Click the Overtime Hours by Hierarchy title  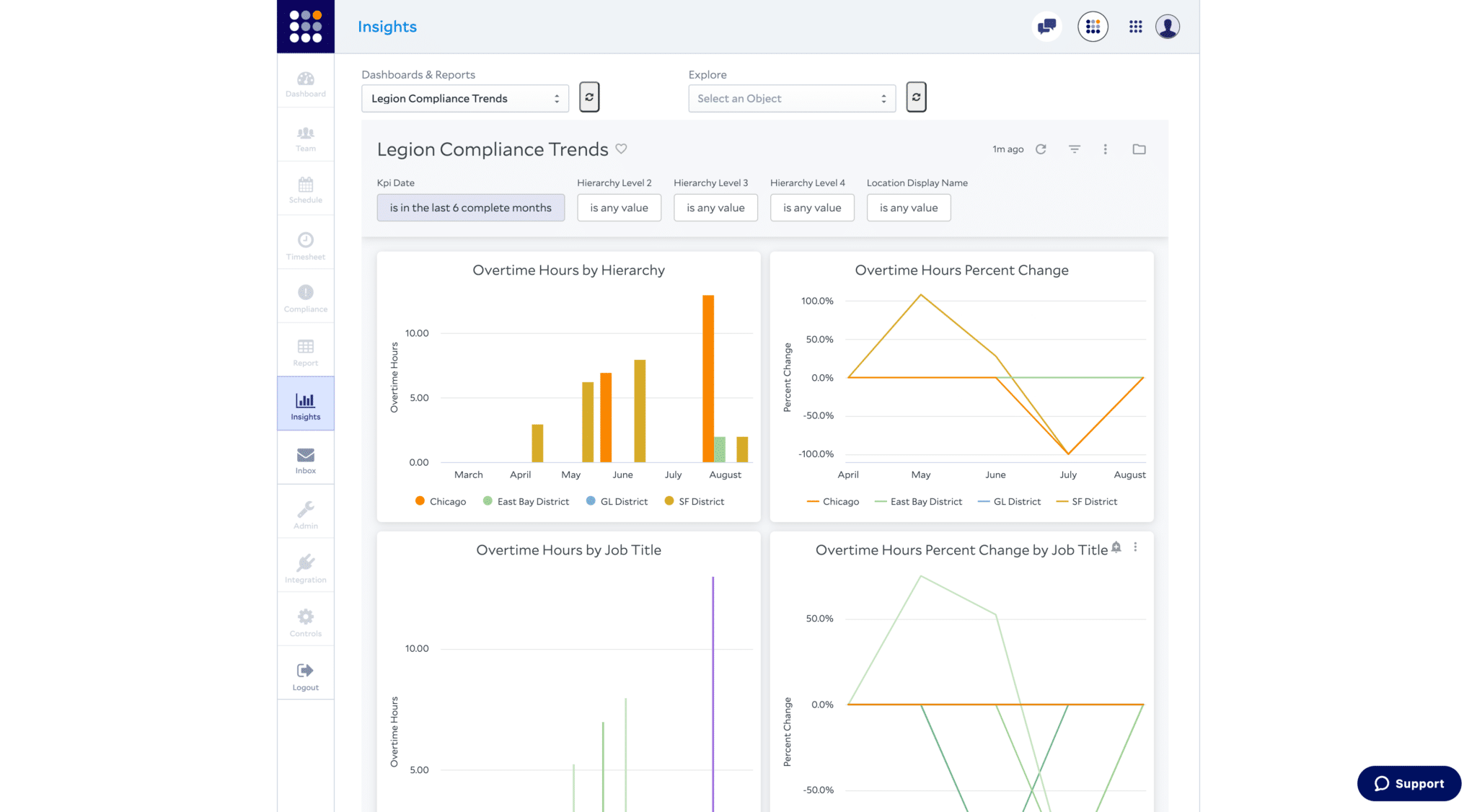(568, 270)
